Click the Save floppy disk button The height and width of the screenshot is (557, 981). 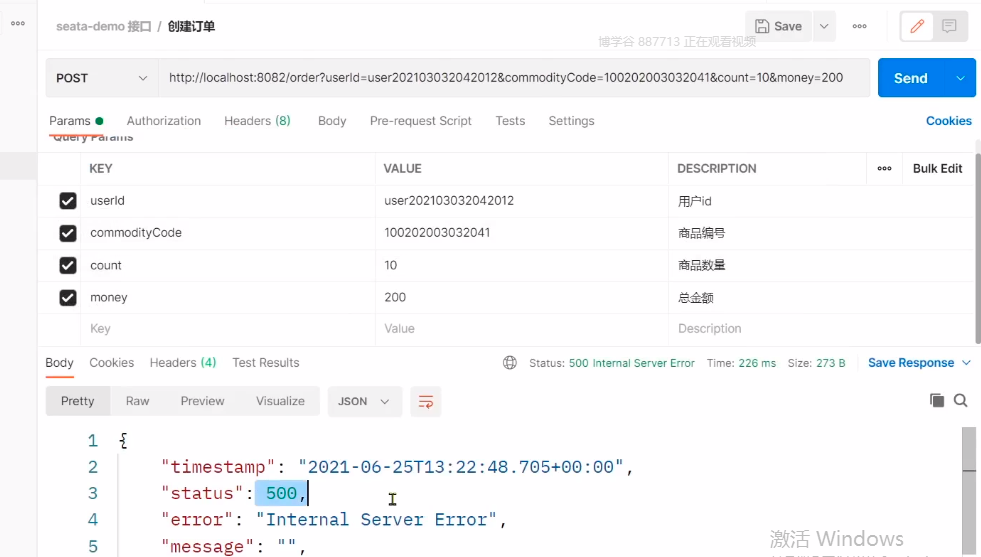[778, 26]
